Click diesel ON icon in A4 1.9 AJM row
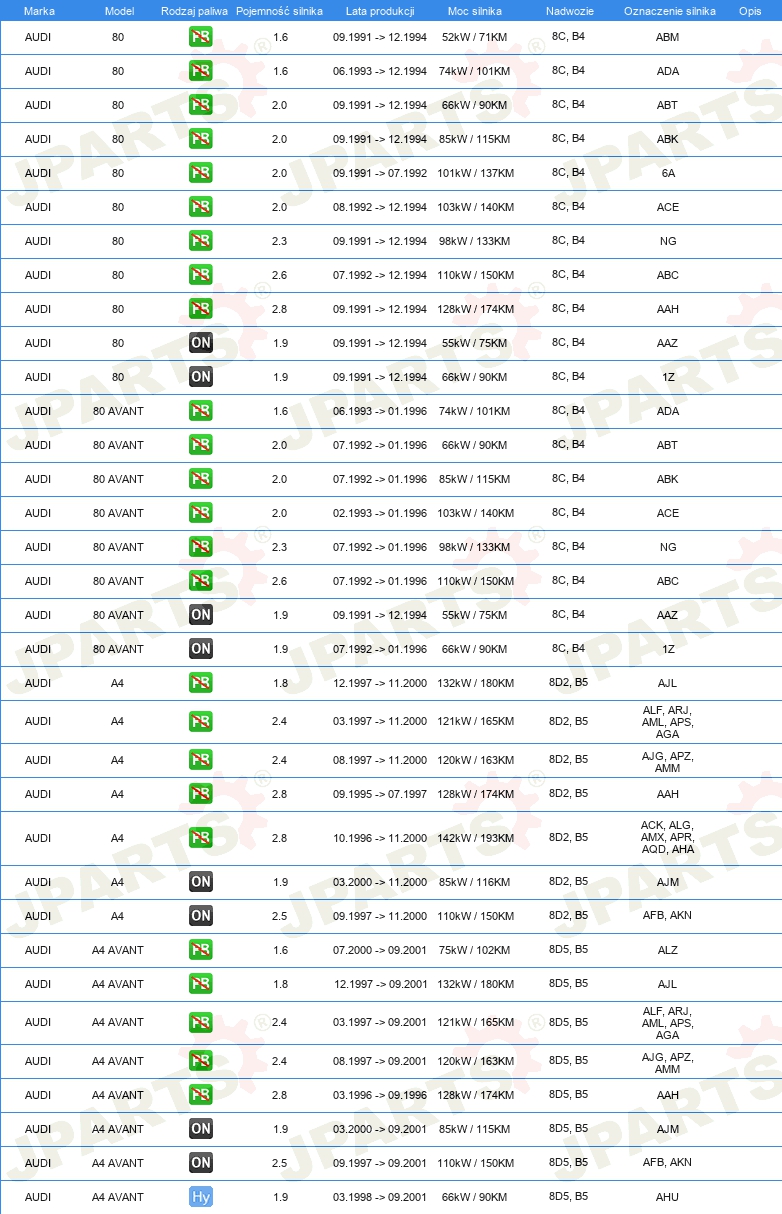Image resolution: width=782 pixels, height=1214 pixels. (x=200, y=882)
